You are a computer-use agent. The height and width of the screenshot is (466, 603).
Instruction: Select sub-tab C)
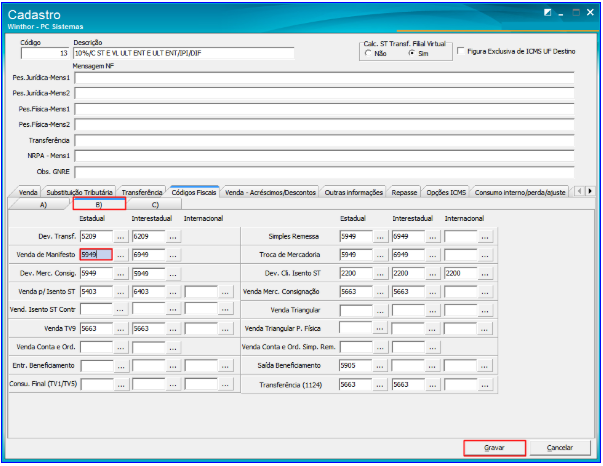point(155,205)
